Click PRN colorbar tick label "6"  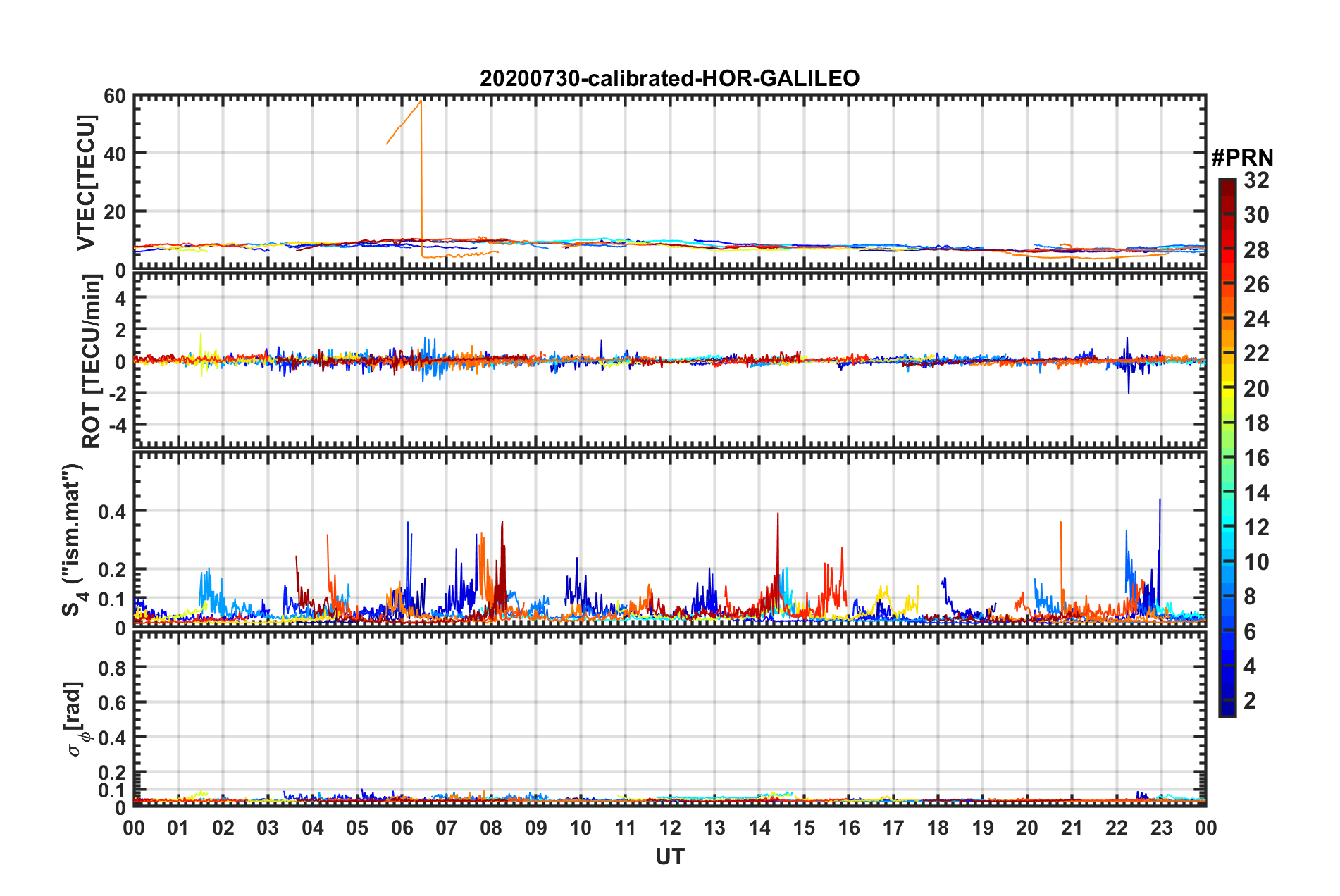[1250, 632]
